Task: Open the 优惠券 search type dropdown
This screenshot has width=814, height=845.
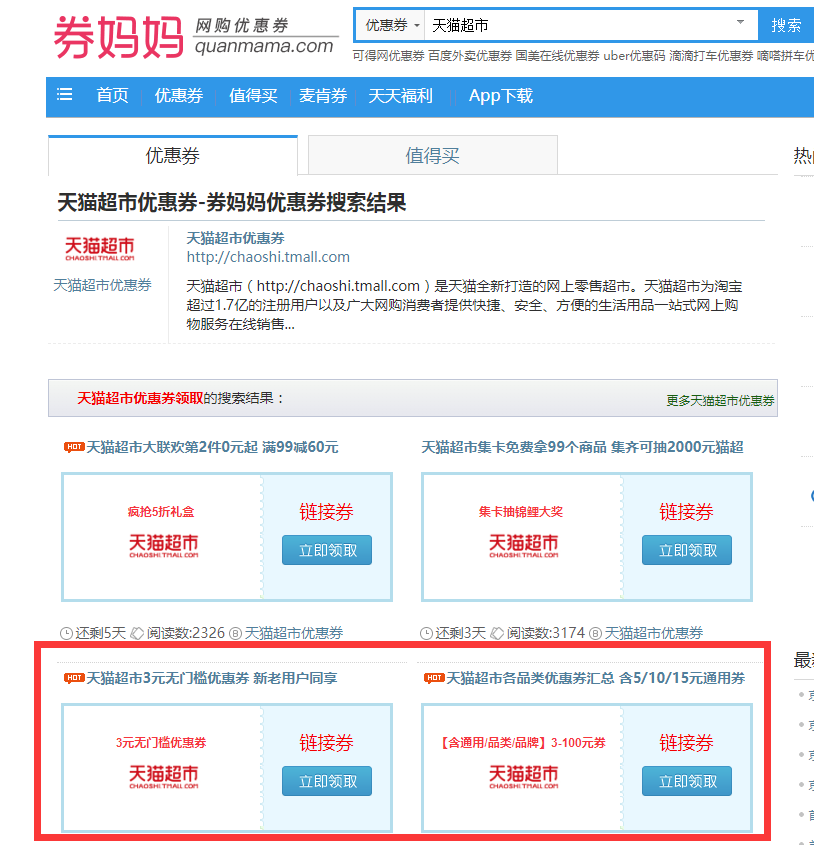Action: (391, 25)
